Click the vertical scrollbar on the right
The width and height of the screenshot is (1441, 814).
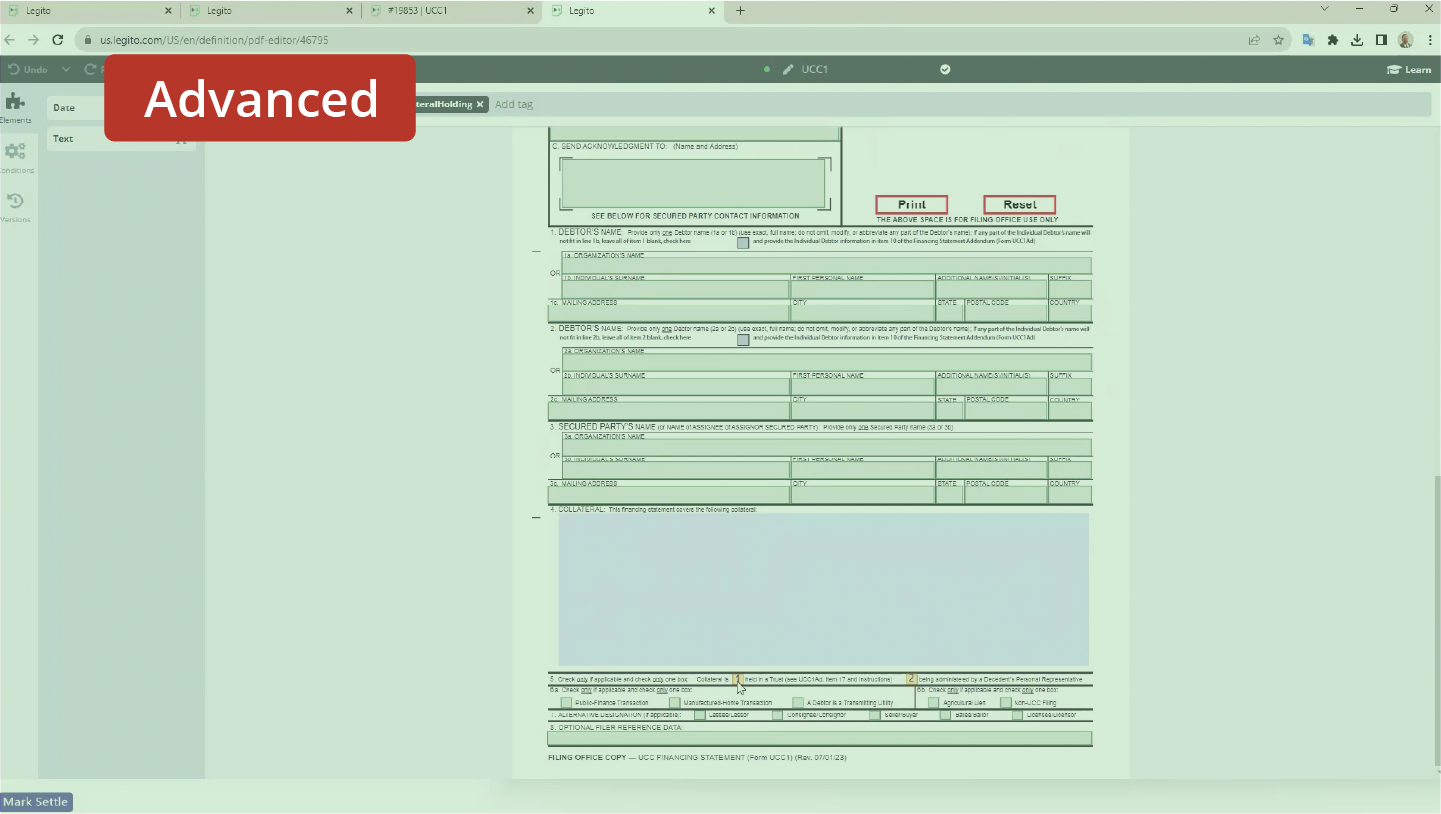tap(1436, 620)
